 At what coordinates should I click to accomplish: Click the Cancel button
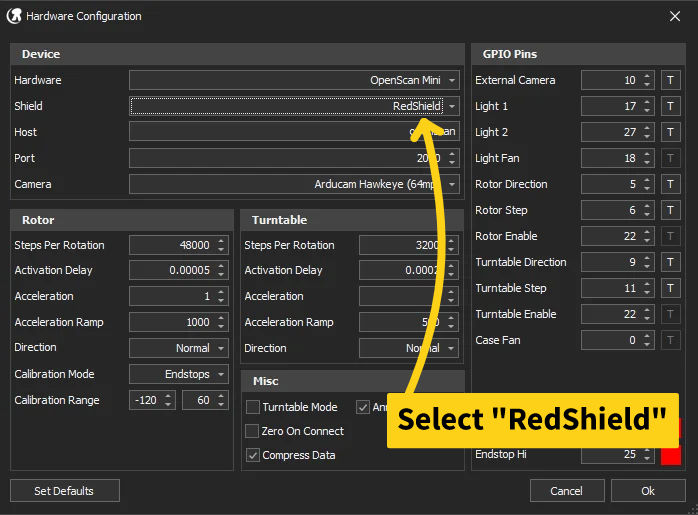[566, 491]
